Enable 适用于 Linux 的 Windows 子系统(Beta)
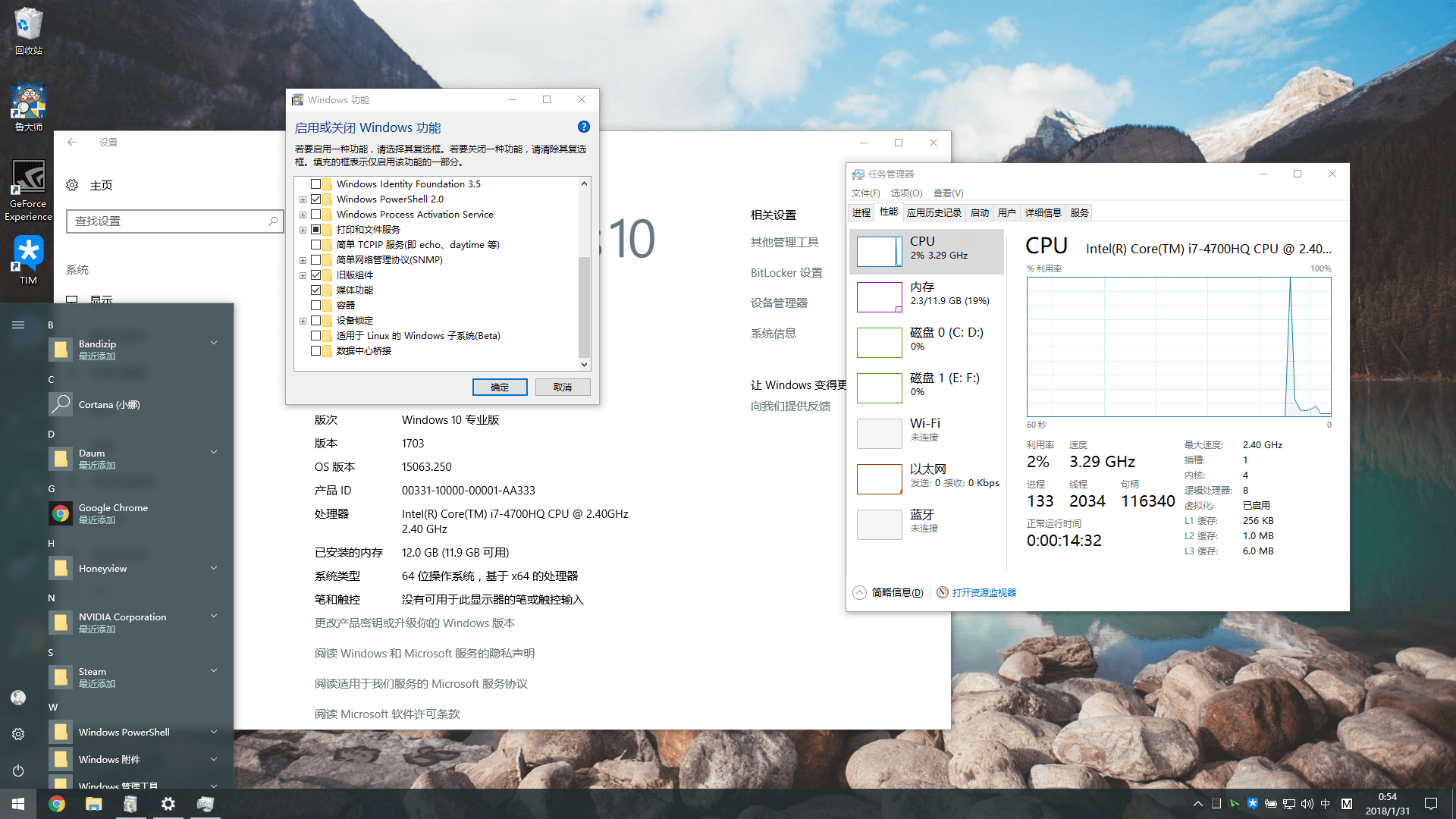Image resolution: width=1456 pixels, height=819 pixels. [315, 335]
